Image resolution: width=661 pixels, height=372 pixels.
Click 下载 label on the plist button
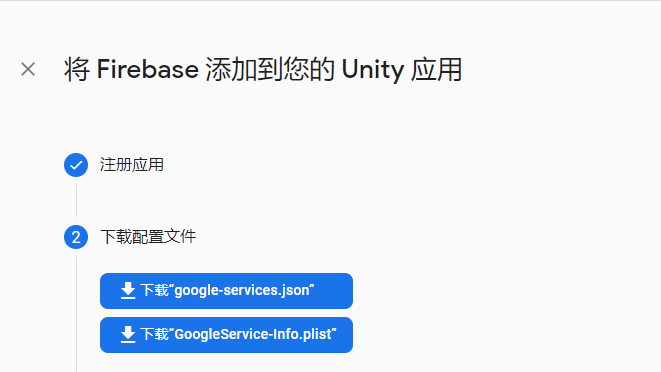pos(154,334)
